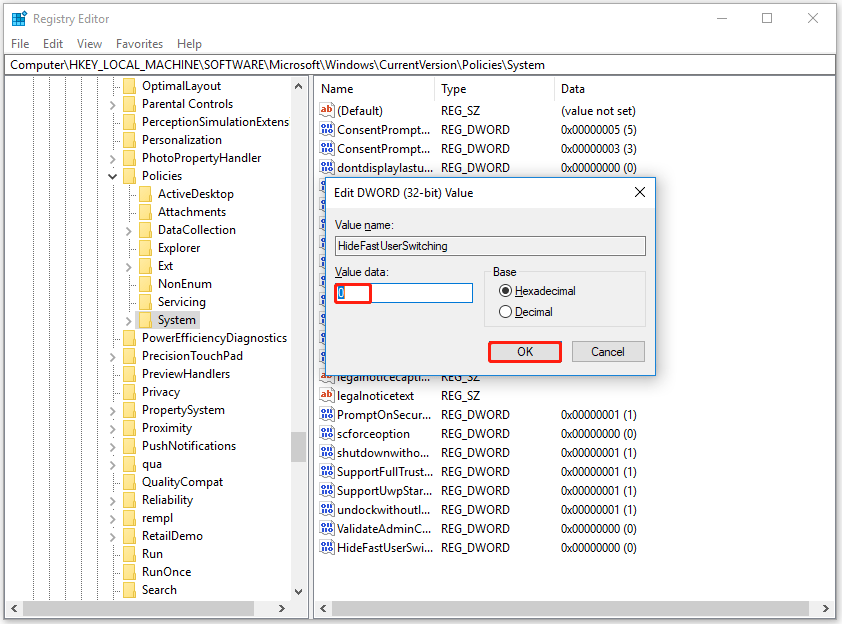Select the PushNotifications key
This screenshot has width=842, height=624.
coord(188,446)
